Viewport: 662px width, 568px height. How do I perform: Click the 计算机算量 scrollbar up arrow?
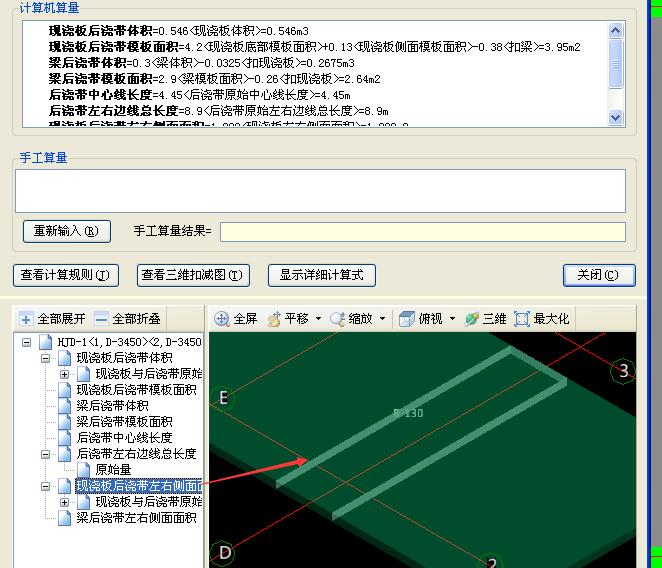point(616,30)
